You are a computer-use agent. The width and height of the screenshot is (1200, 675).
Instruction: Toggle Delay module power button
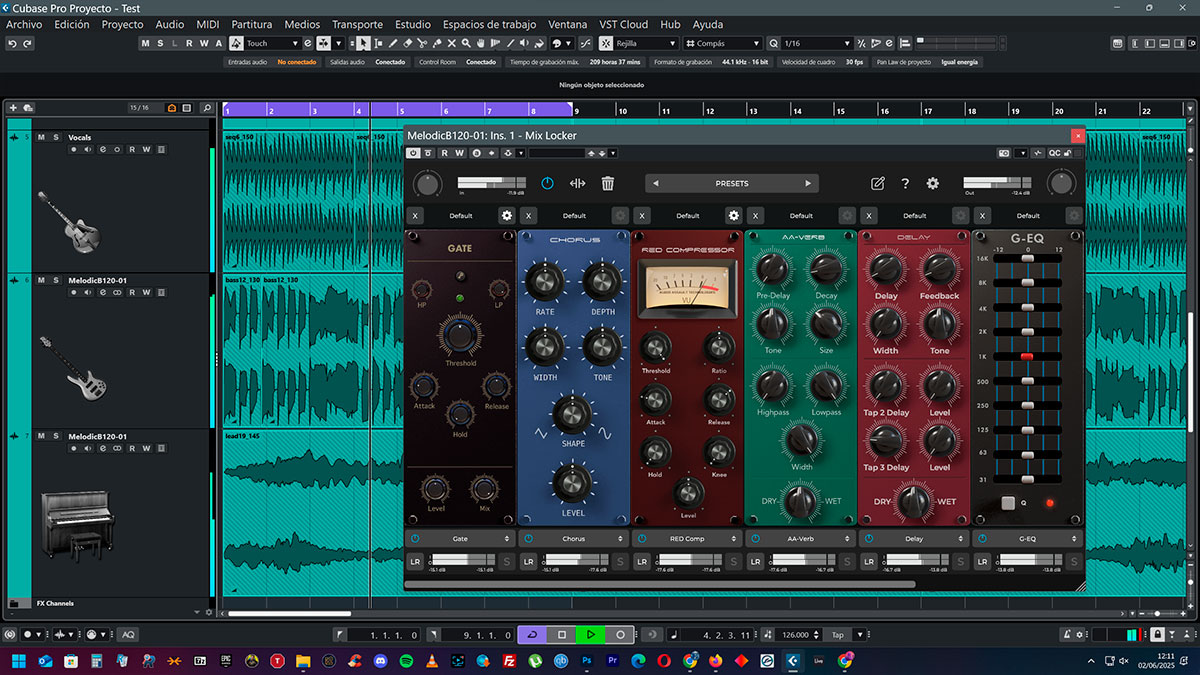coord(870,538)
